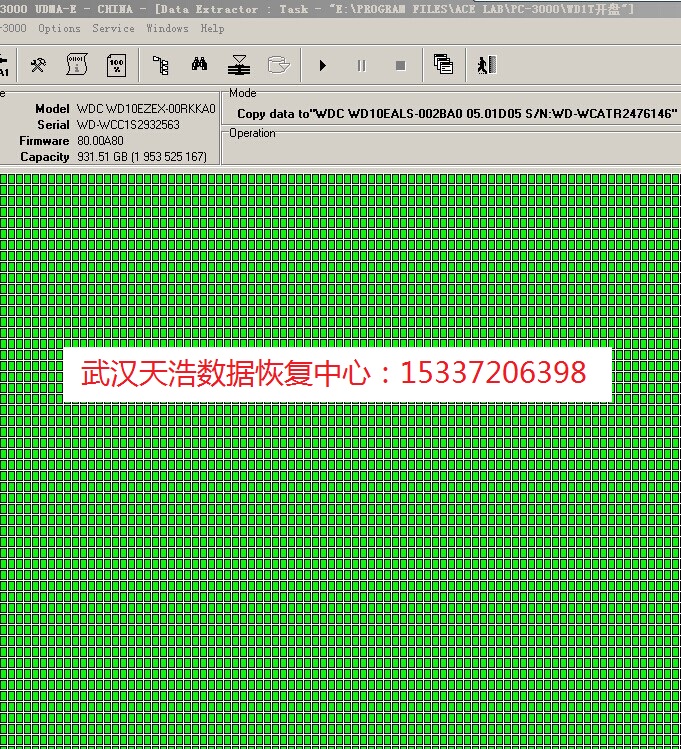Click the empty Operation panel
681x749 pixels.
(450, 148)
